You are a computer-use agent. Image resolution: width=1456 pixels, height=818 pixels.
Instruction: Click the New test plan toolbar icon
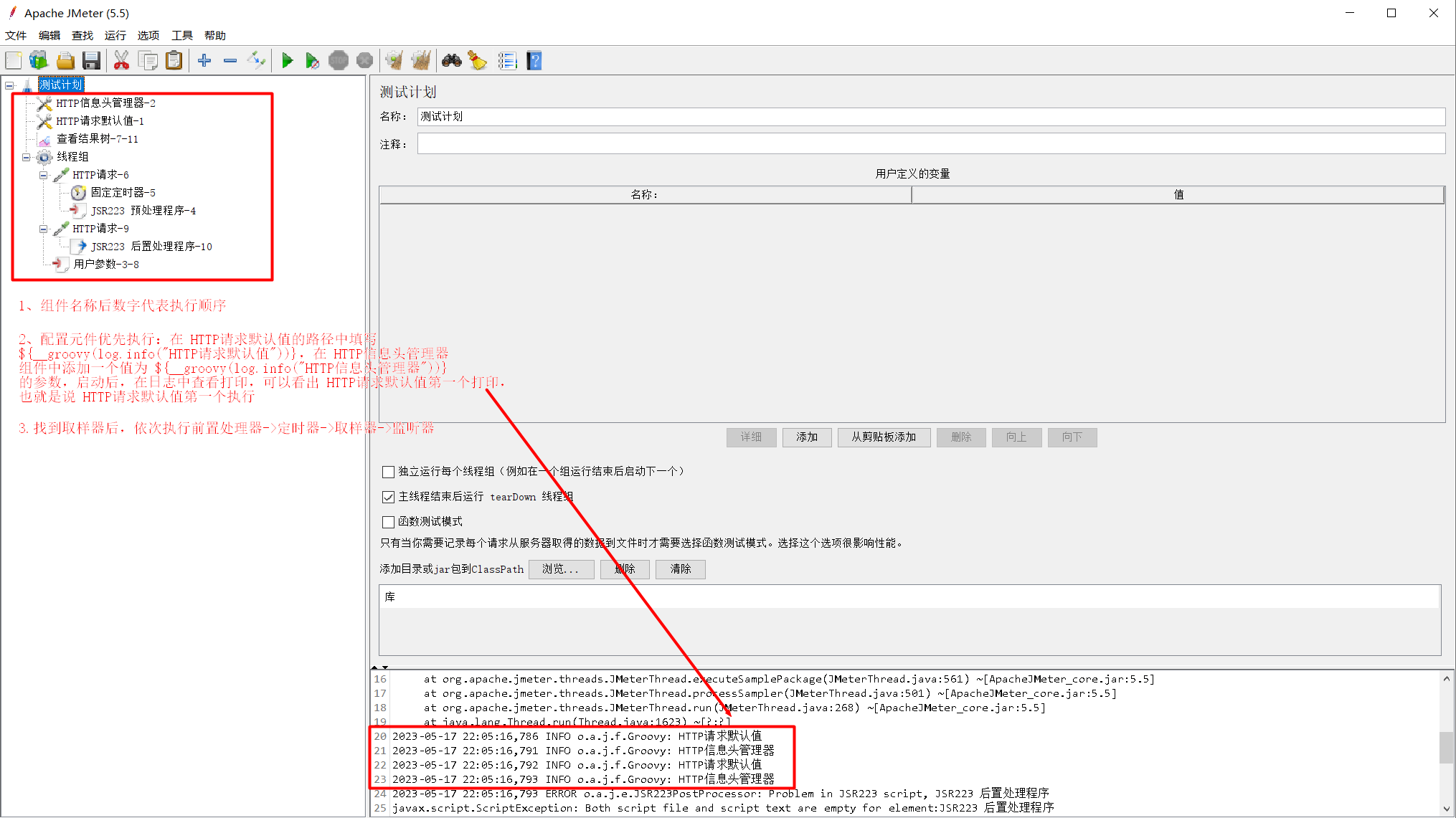point(14,61)
